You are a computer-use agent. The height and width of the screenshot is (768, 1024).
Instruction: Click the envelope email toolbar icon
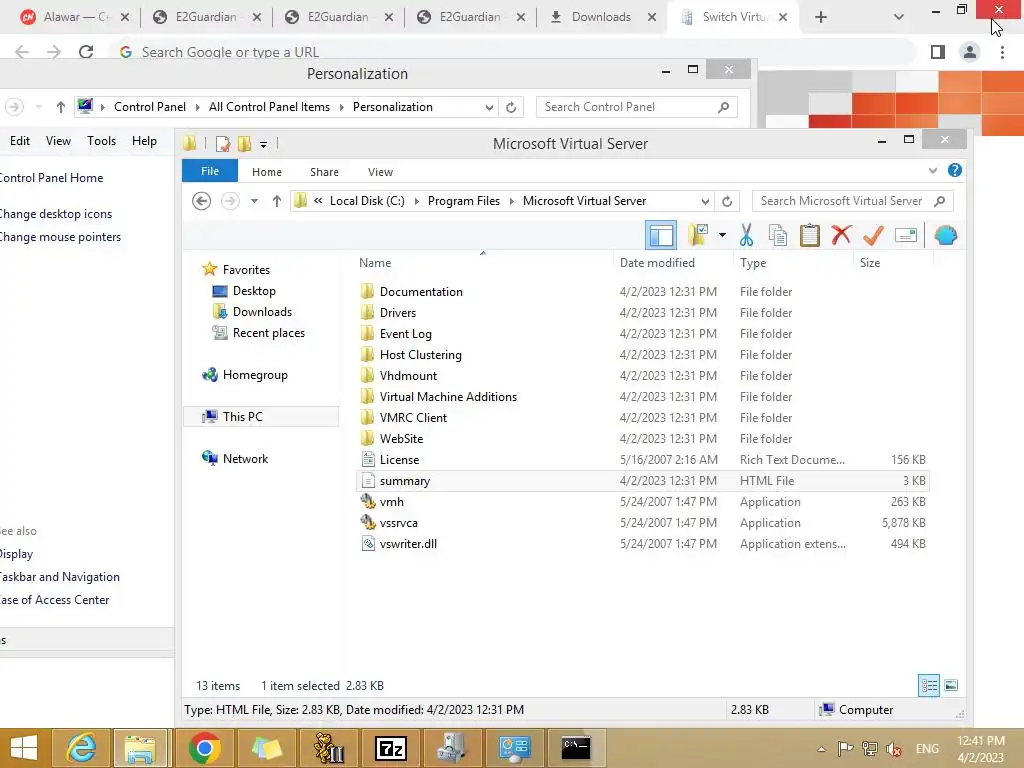[x=906, y=235]
